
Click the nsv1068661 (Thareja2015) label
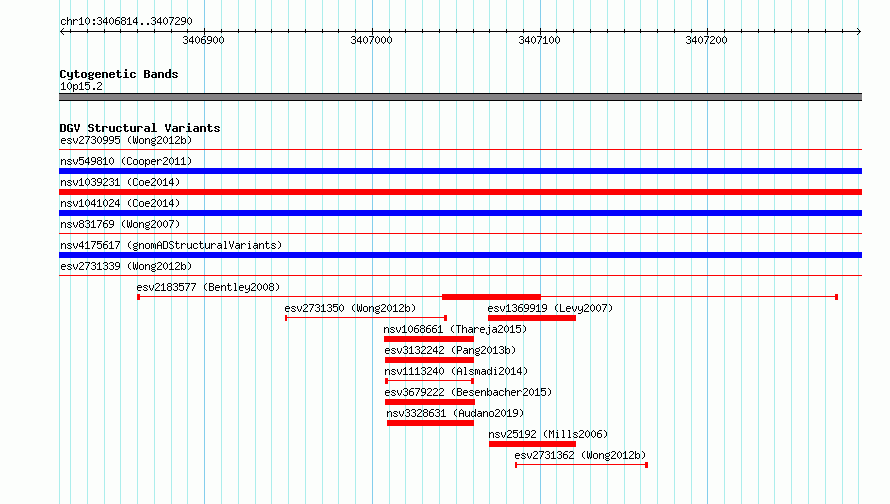pyautogui.click(x=455, y=329)
